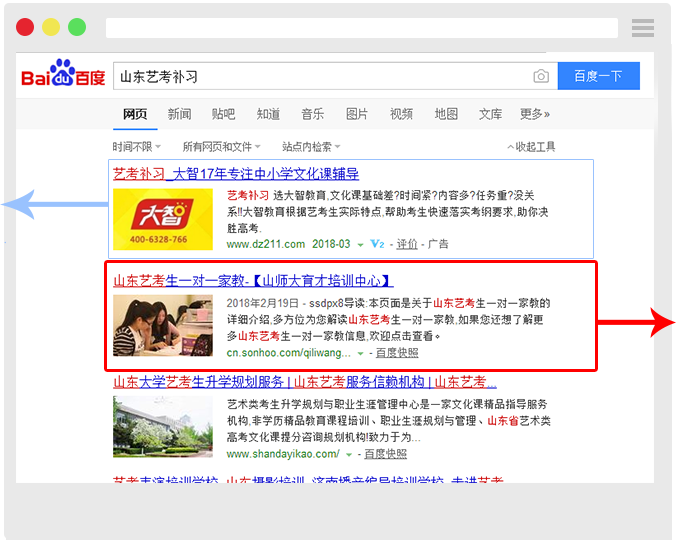Open the 时间不限 filter dropdown
The height and width of the screenshot is (540, 676).
(136, 147)
